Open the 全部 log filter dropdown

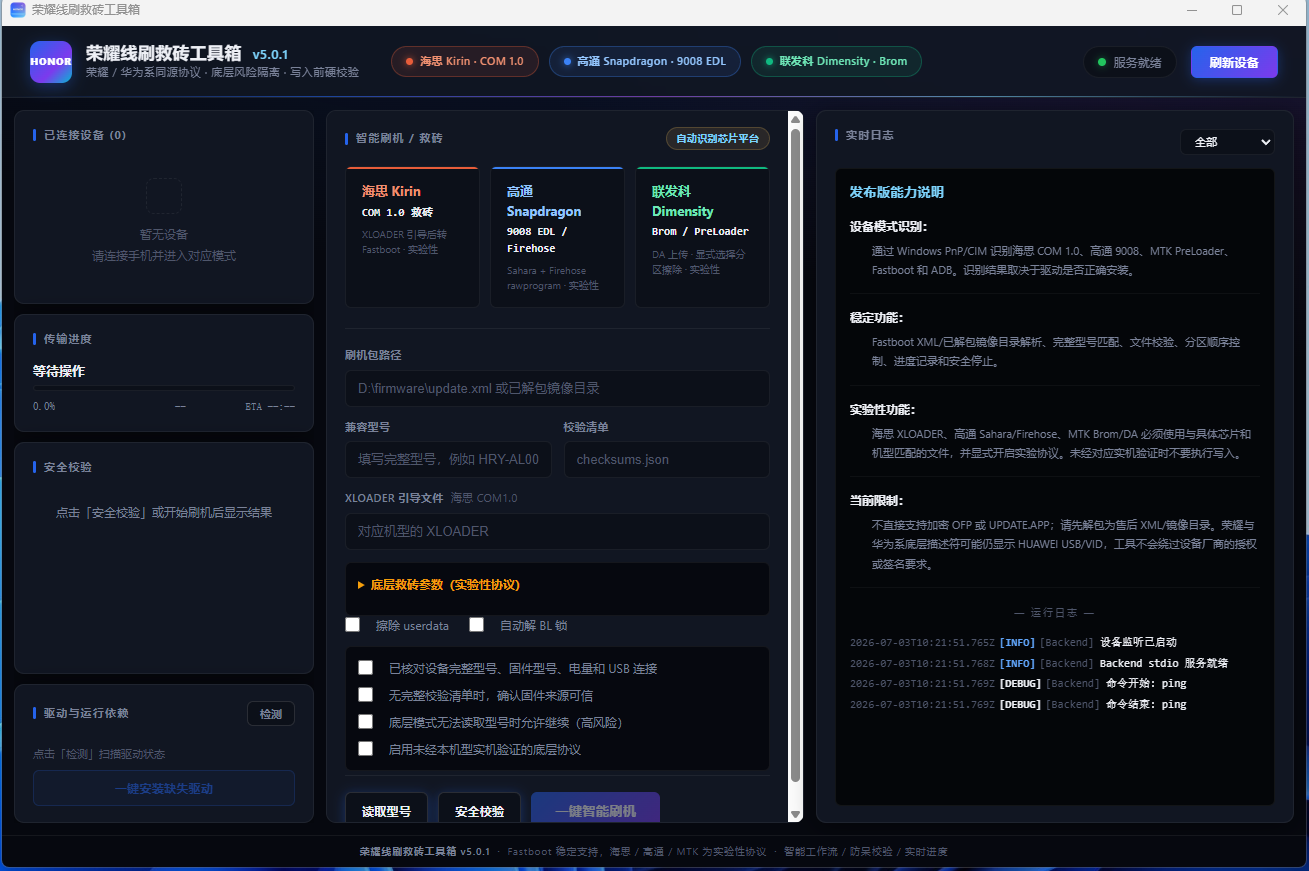pyautogui.click(x=1227, y=142)
